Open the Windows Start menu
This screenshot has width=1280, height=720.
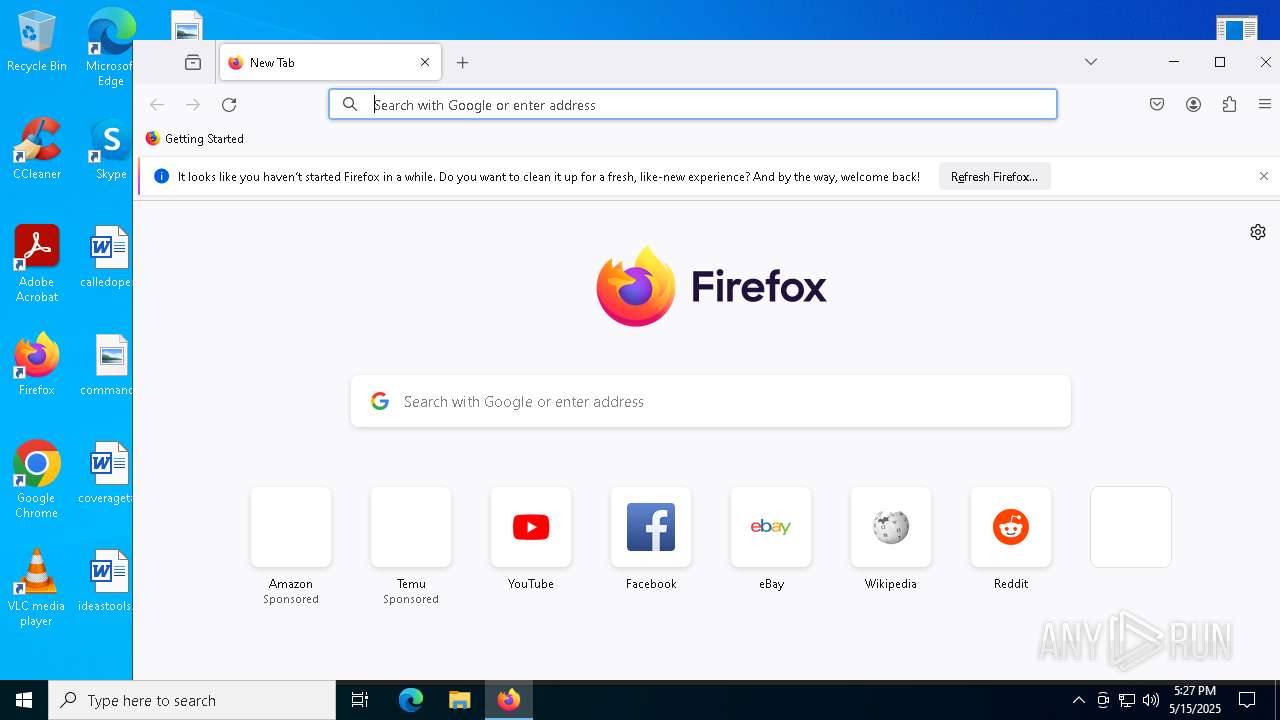(24, 700)
